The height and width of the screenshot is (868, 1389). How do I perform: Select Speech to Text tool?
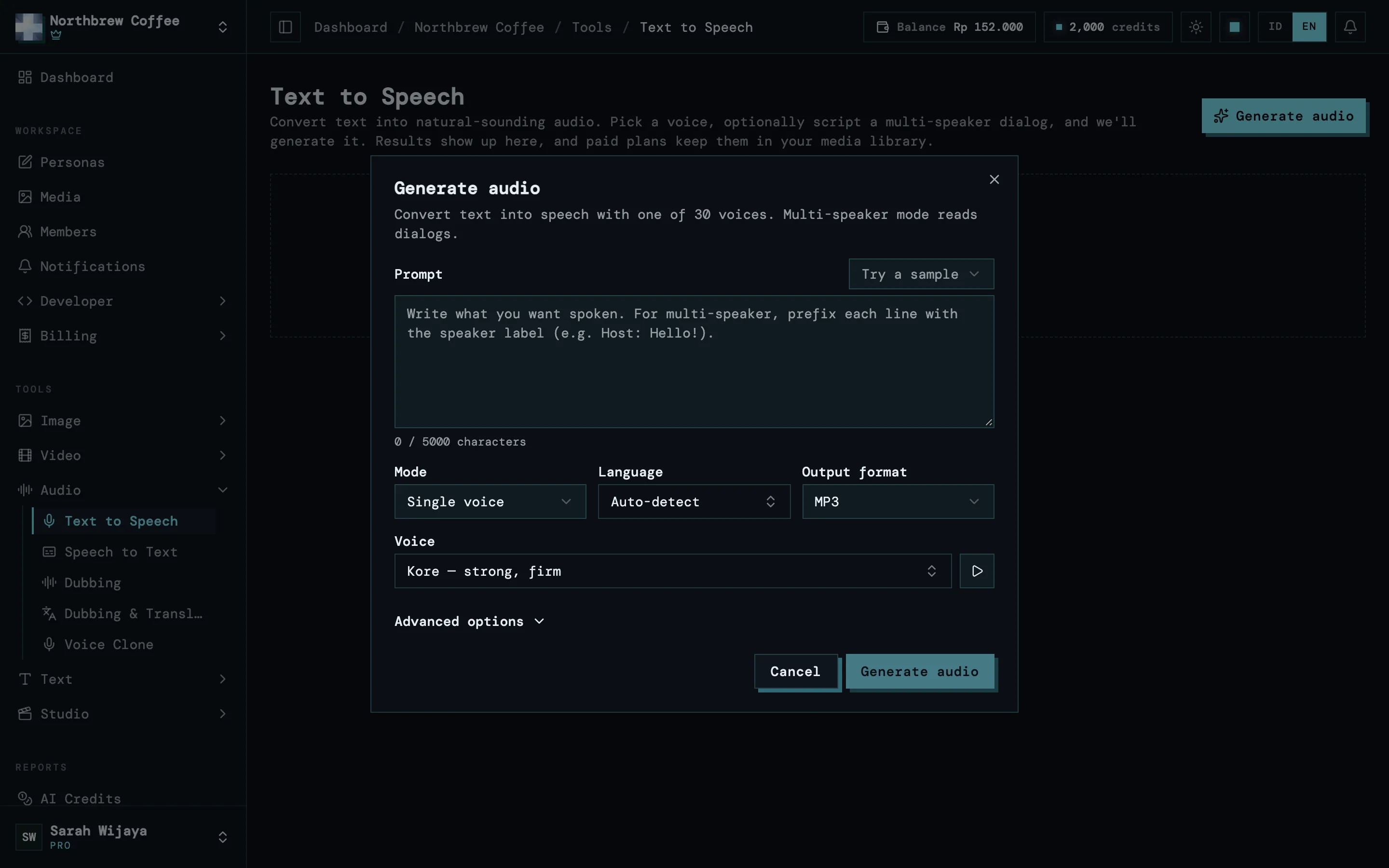(124, 552)
